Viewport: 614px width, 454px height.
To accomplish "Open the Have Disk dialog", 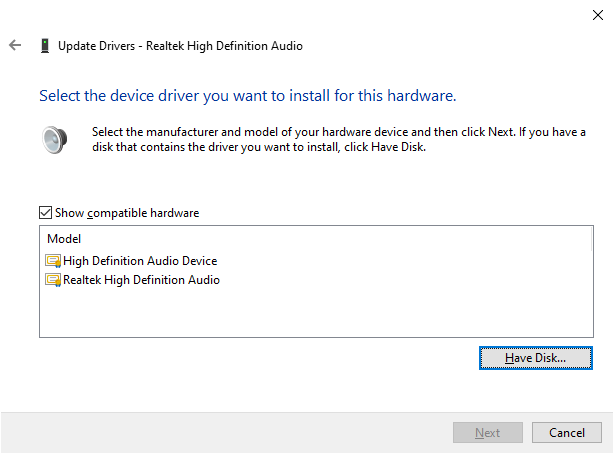I will (535, 358).
